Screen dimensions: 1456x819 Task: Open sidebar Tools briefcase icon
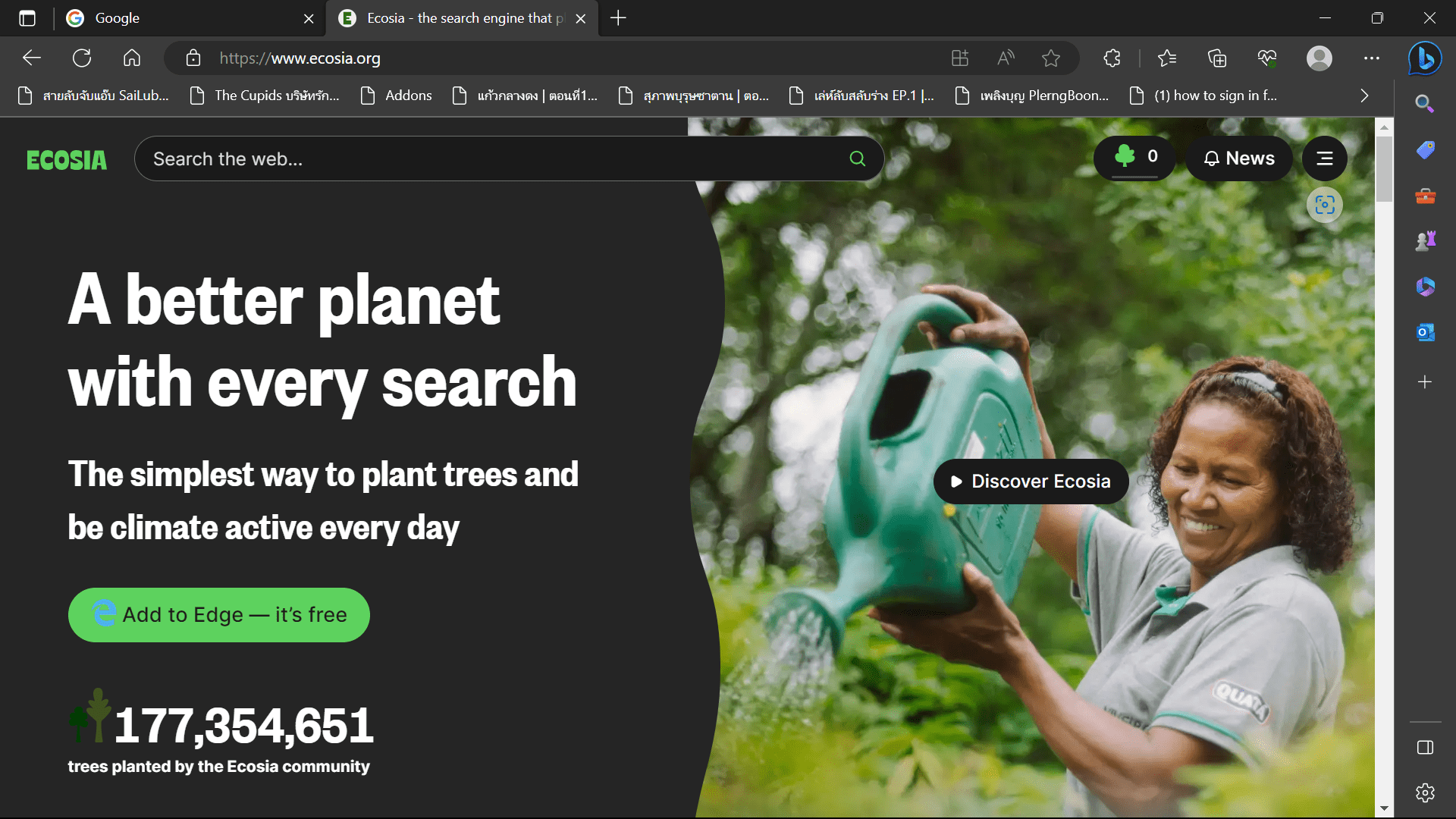pos(1425,196)
